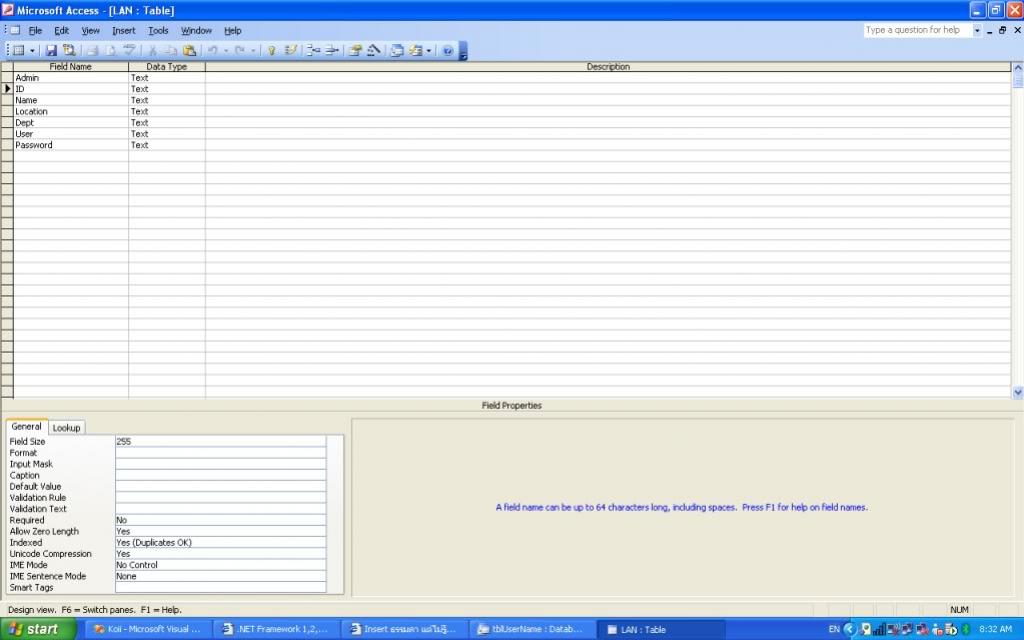The image size is (1024, 640).
Task: Select the Admin field name cell
Action: click(71, 78)
